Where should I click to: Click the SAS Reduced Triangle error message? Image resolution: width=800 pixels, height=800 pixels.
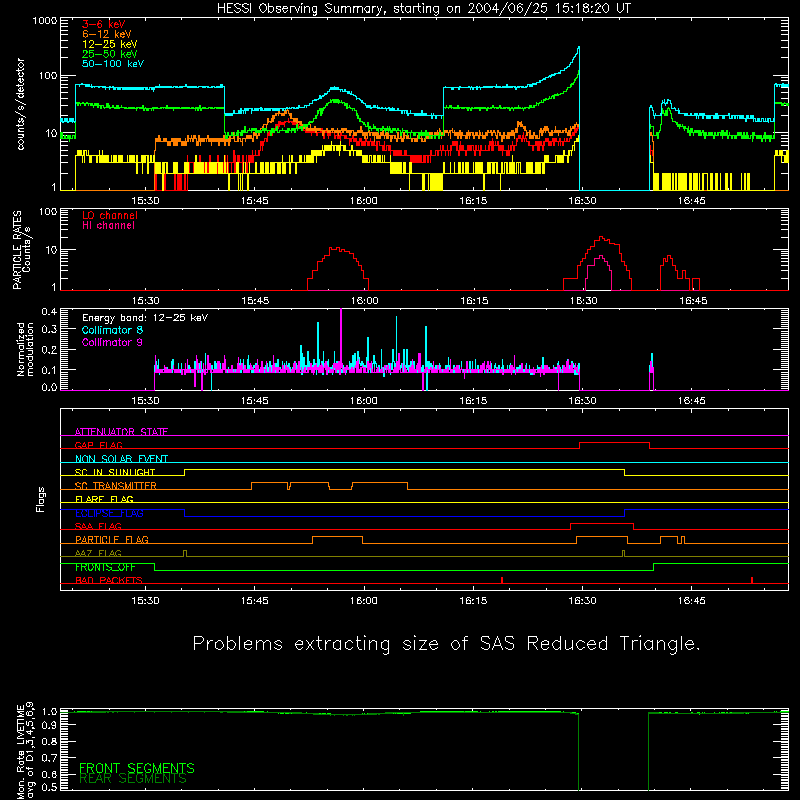446,643
